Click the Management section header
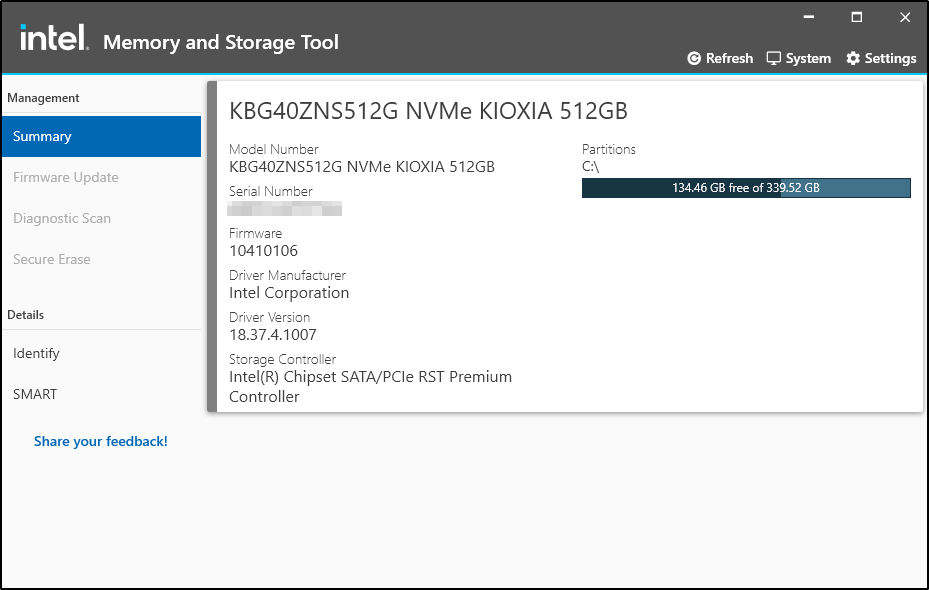This screenshot has width=929, height=590. click(x=43, y=98)
